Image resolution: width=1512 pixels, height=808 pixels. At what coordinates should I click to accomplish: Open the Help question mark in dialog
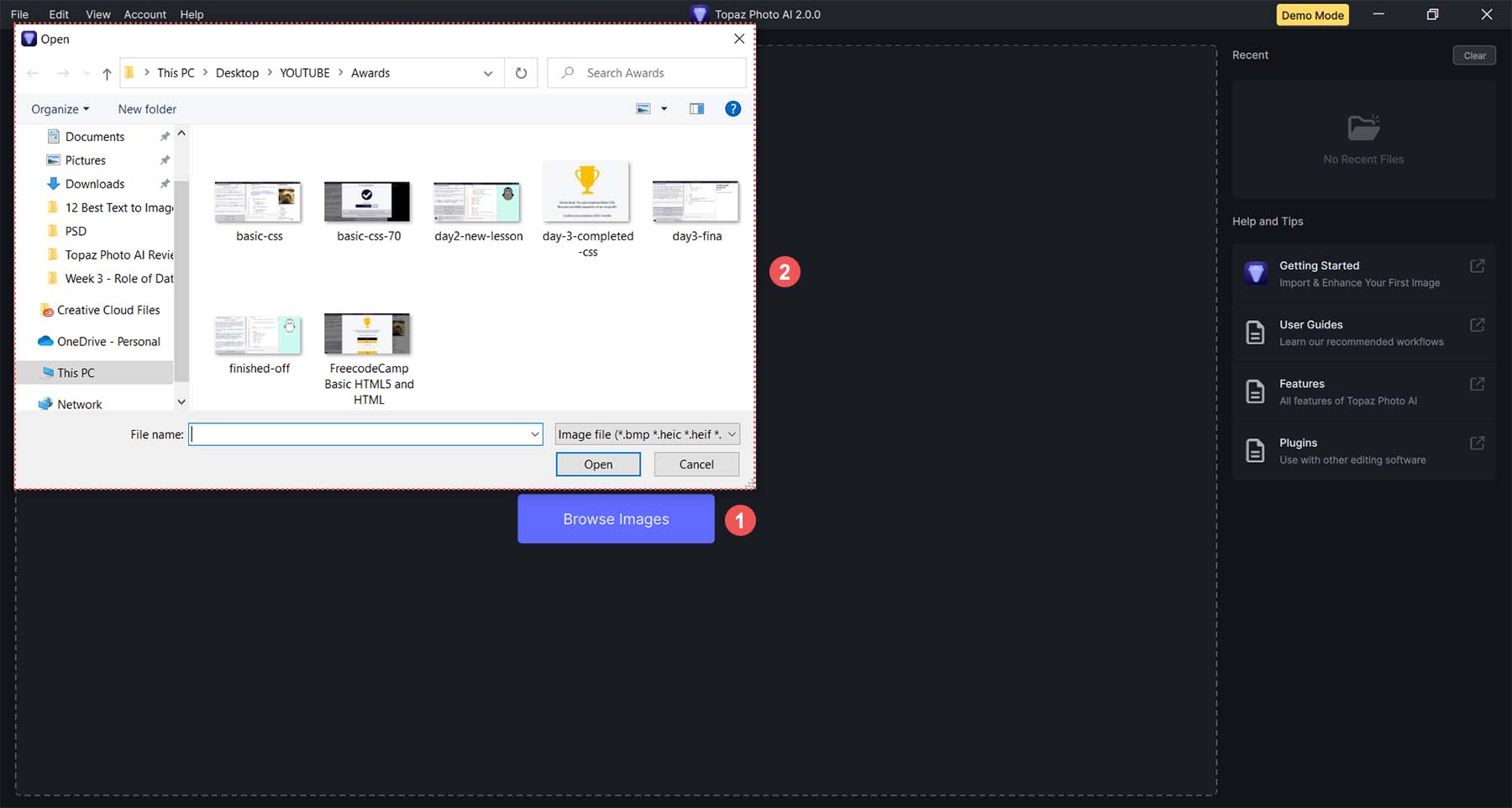[732, 108]
